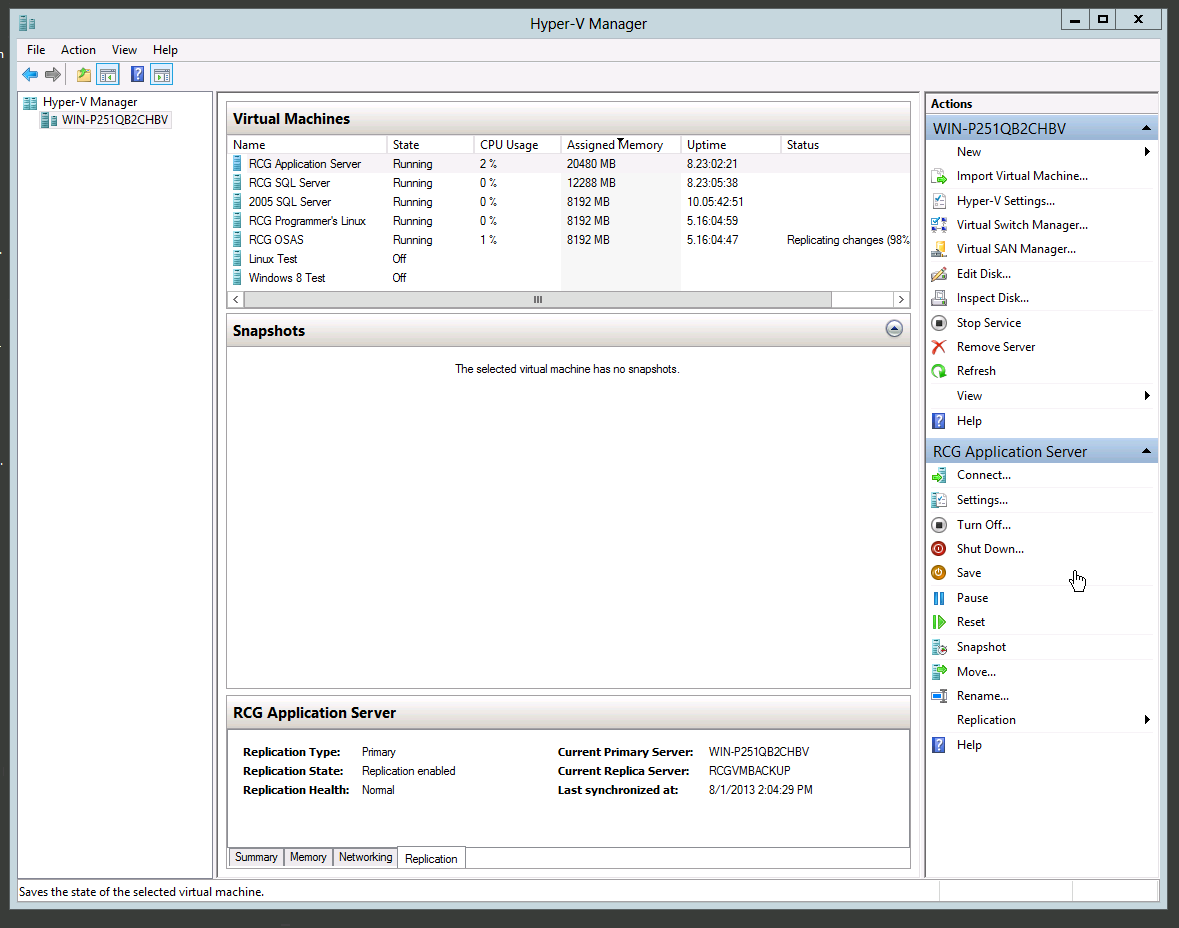Click the Edit Disk icon
This screenshot has width=1179, height=928.
tap(939, 274)
